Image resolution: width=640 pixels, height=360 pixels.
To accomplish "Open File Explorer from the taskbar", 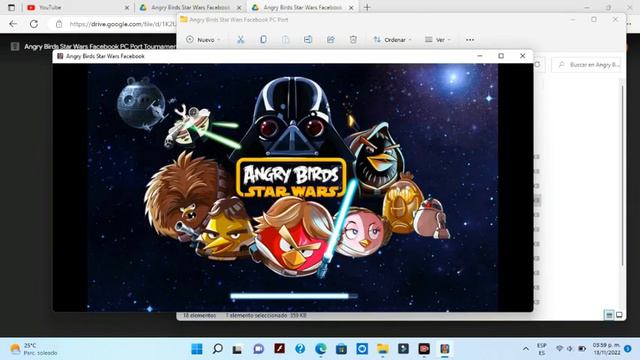I will point(383,349).
